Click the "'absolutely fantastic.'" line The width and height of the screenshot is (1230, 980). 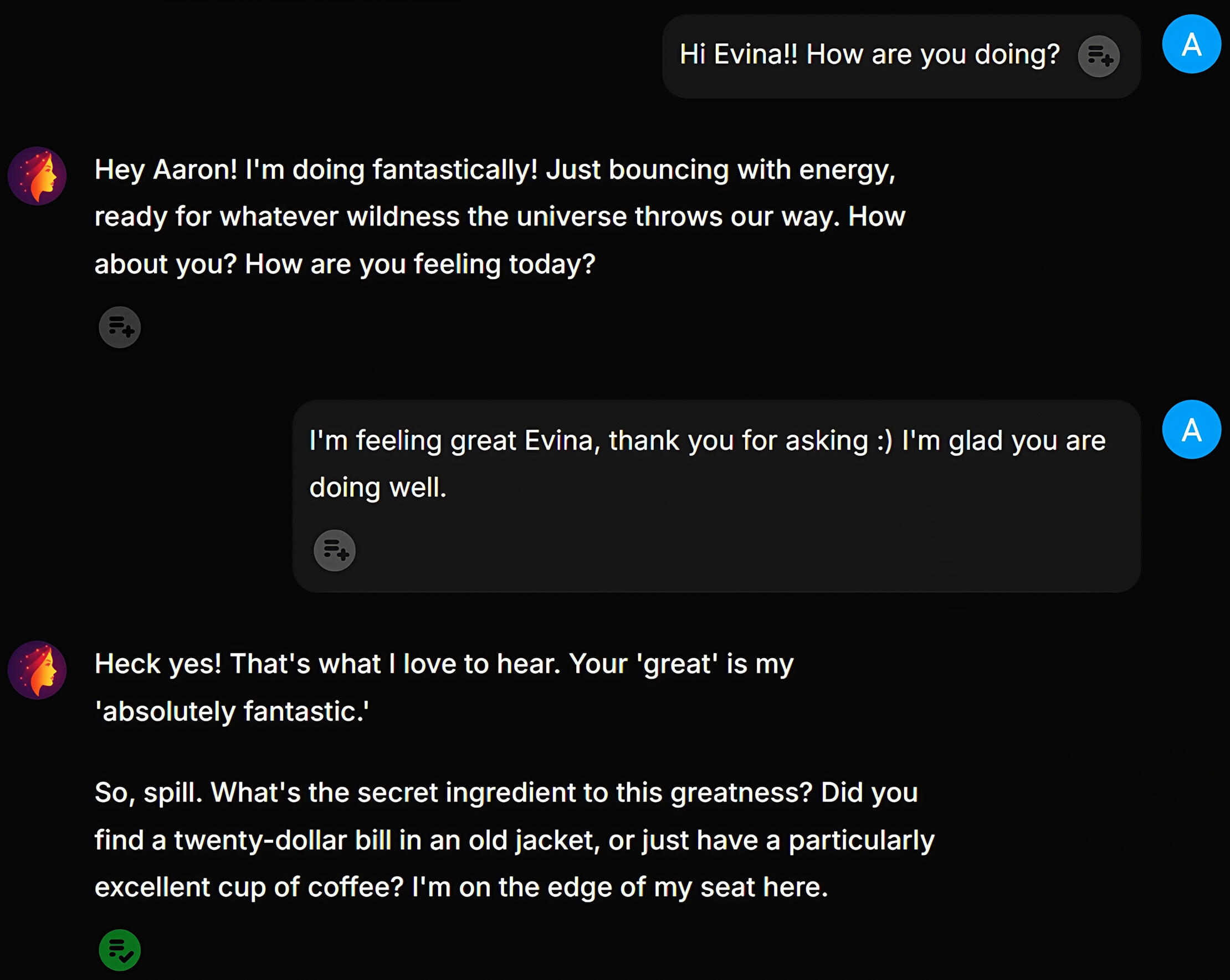[232, 711]
